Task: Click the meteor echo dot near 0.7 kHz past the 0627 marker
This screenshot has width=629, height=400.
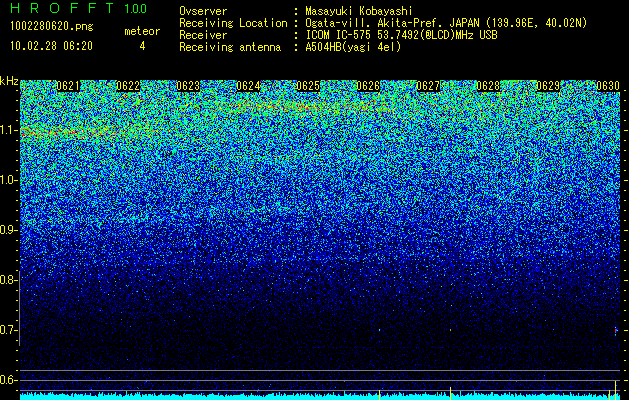Action: tap(450, 330)
